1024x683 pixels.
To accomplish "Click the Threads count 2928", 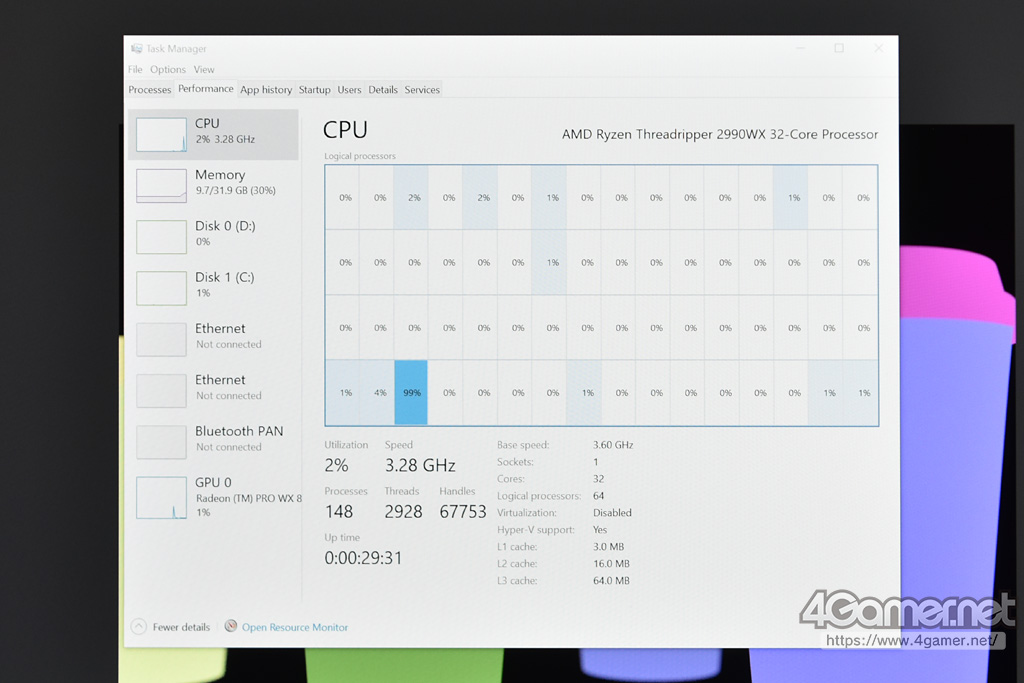I will coord(403,511).
